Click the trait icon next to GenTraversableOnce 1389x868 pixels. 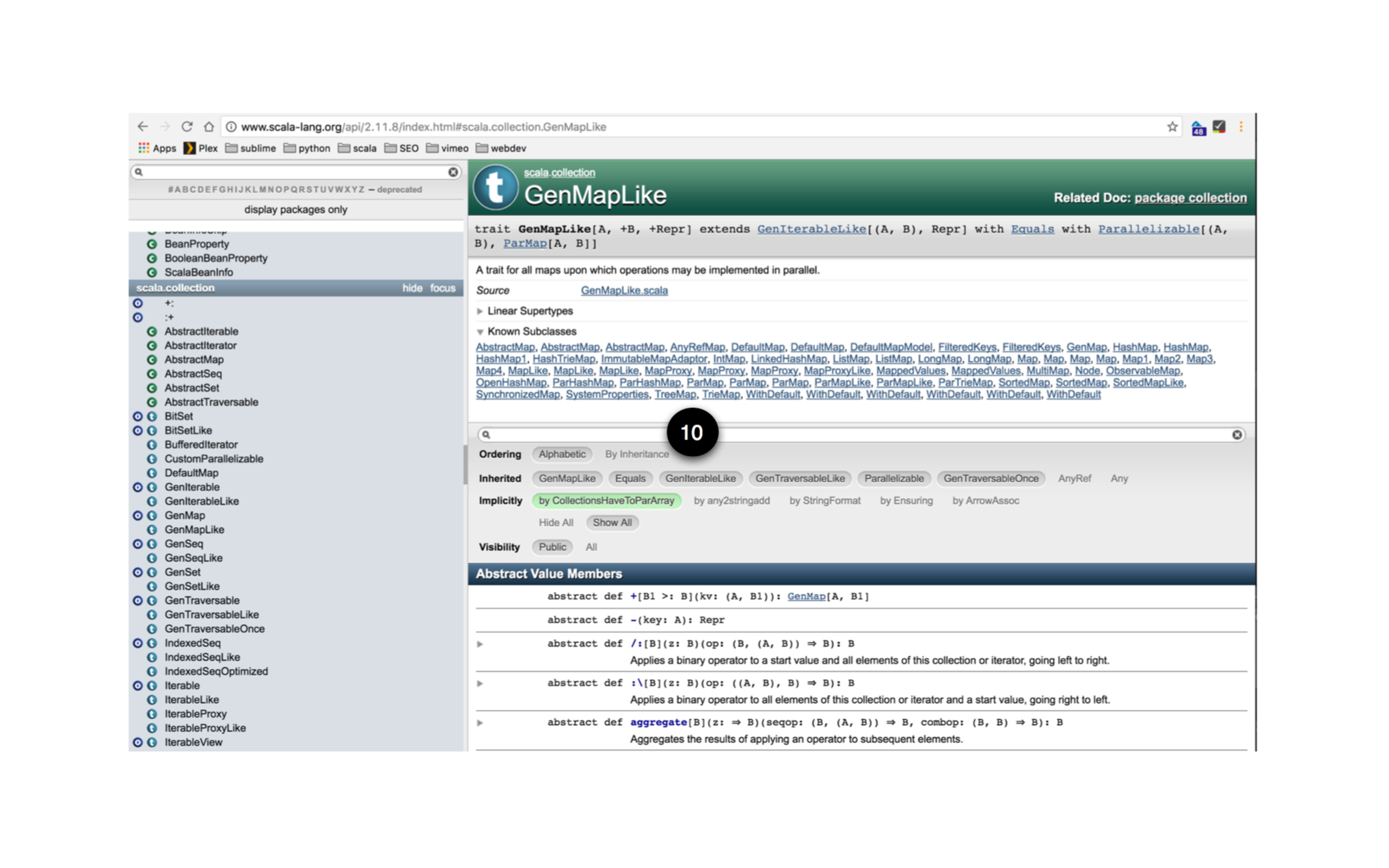click(x=152, y=629)
